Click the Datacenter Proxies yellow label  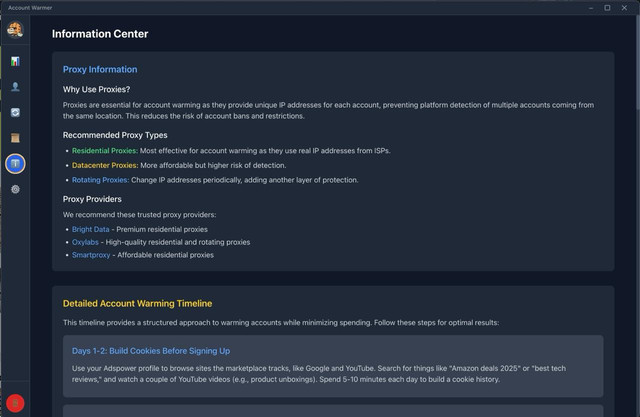[105, 165]
